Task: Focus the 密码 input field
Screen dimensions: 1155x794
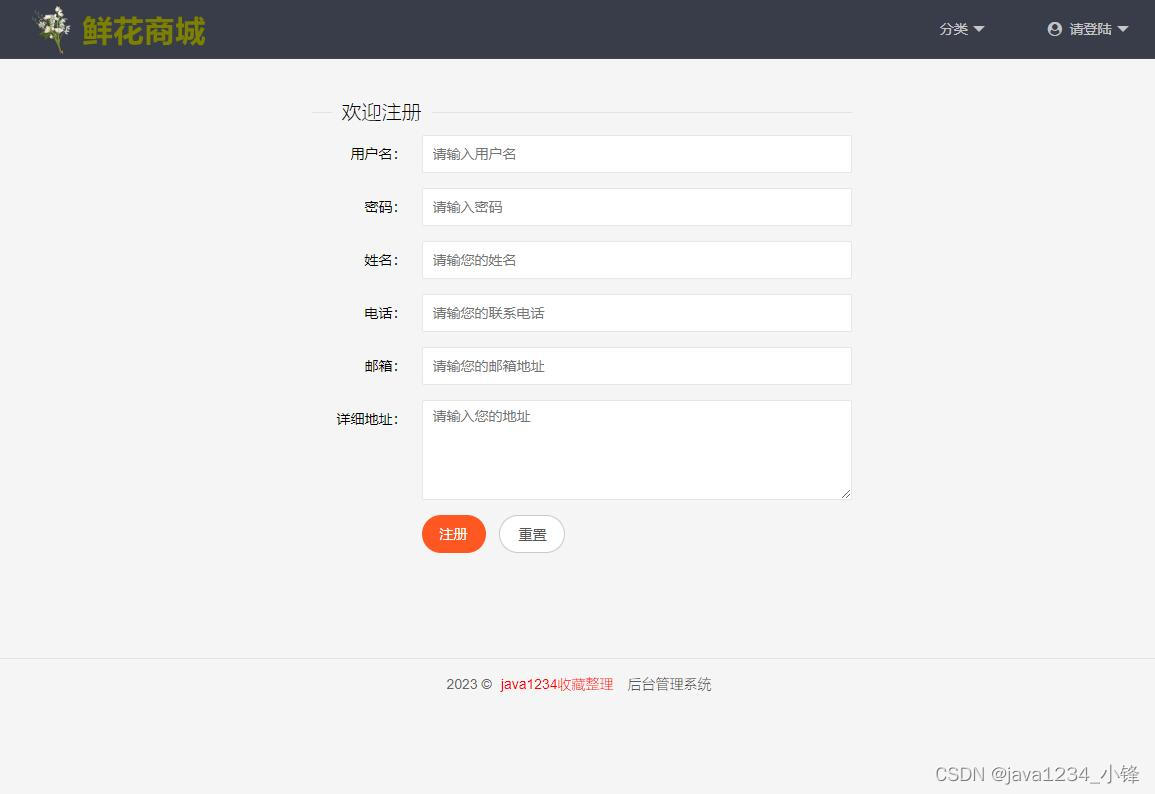Action: (x=636, y=207)
